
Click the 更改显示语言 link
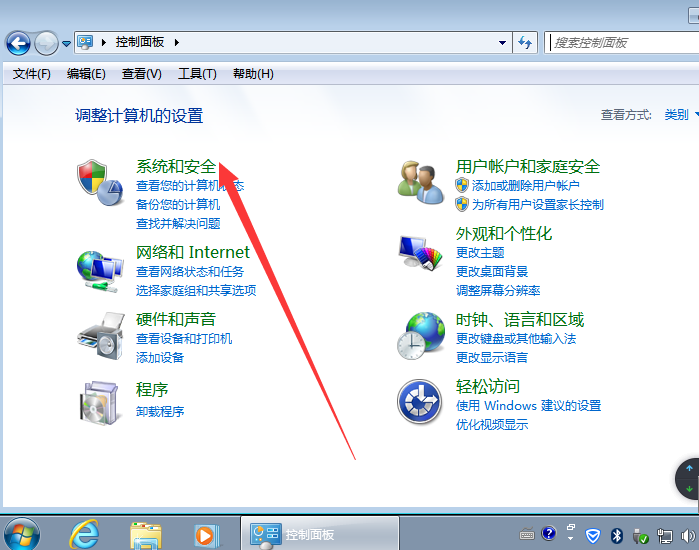pos(492,357)
